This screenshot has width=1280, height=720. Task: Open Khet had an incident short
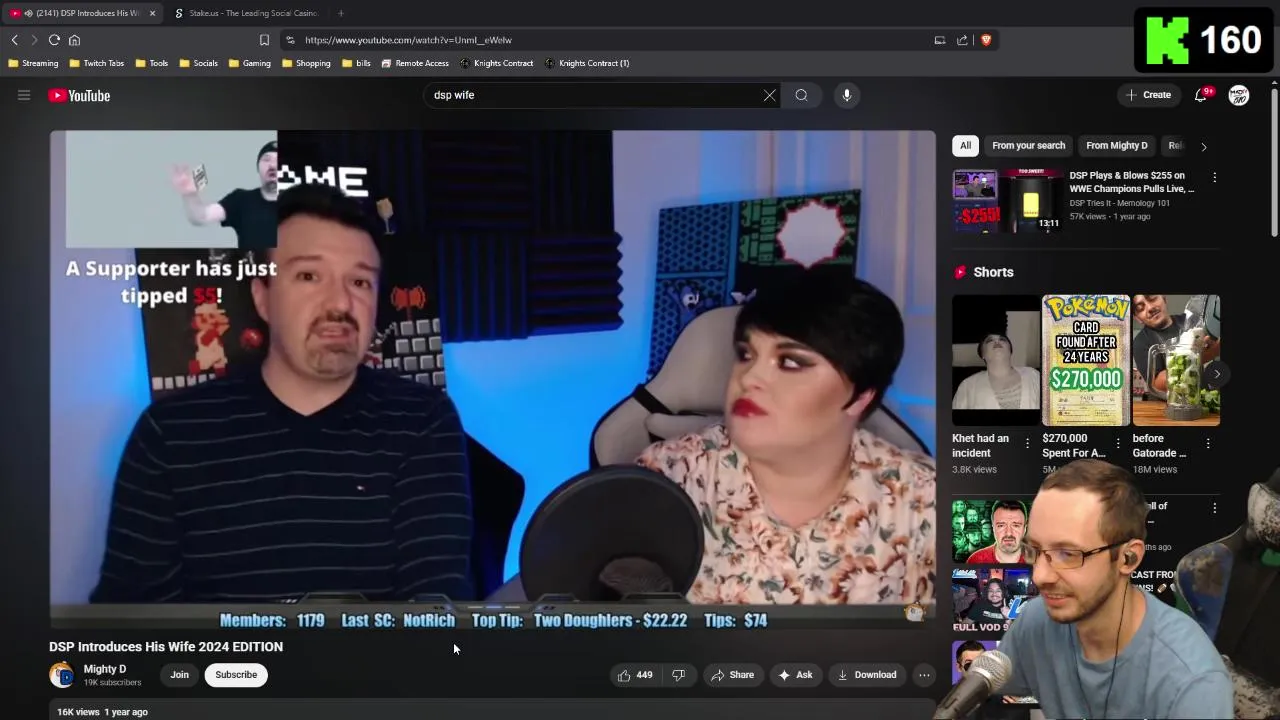pos(995,360)
